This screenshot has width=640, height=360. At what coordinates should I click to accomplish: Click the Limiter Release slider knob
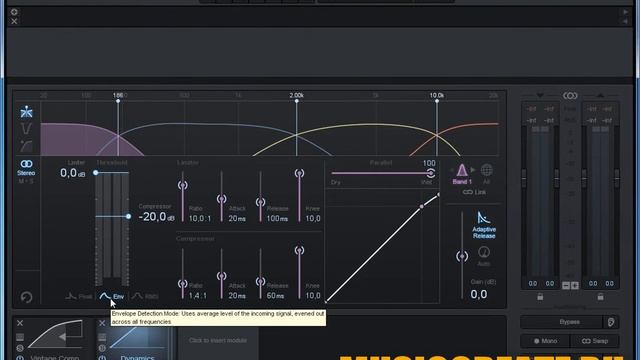coord(260,202)
